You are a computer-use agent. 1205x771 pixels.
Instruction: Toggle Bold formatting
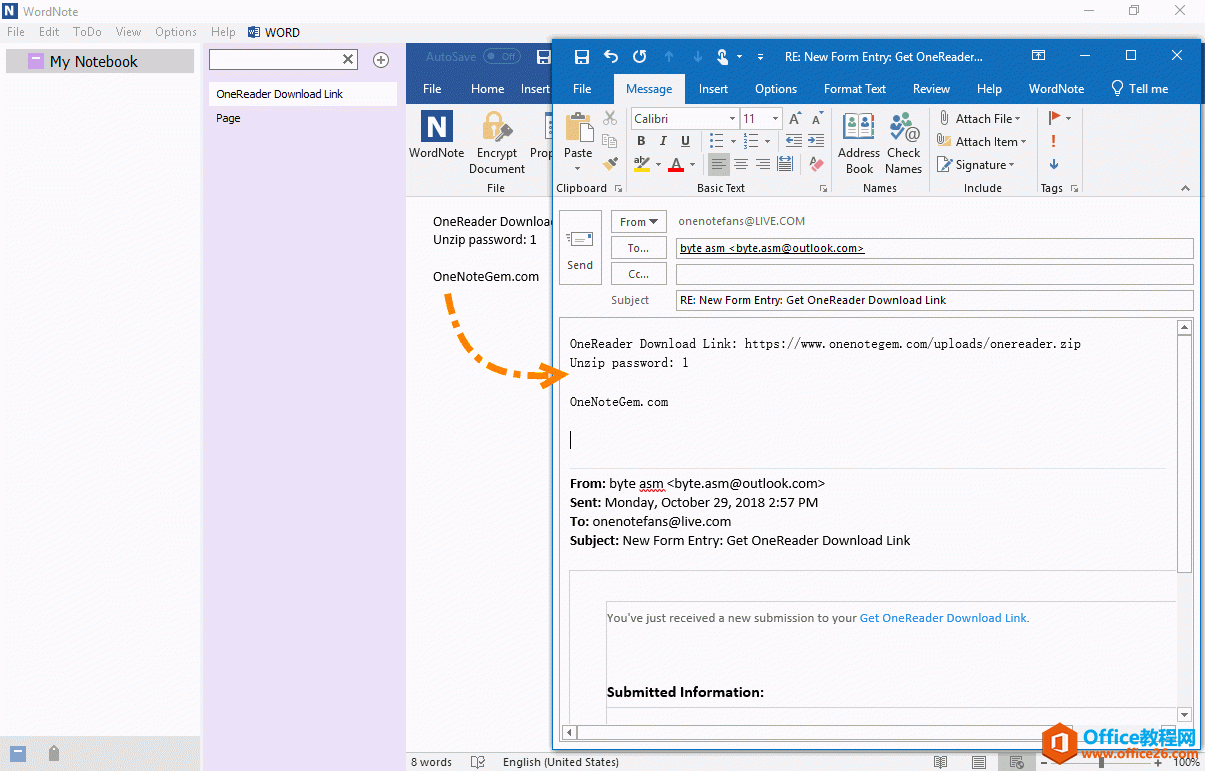(x=641, y=141)
